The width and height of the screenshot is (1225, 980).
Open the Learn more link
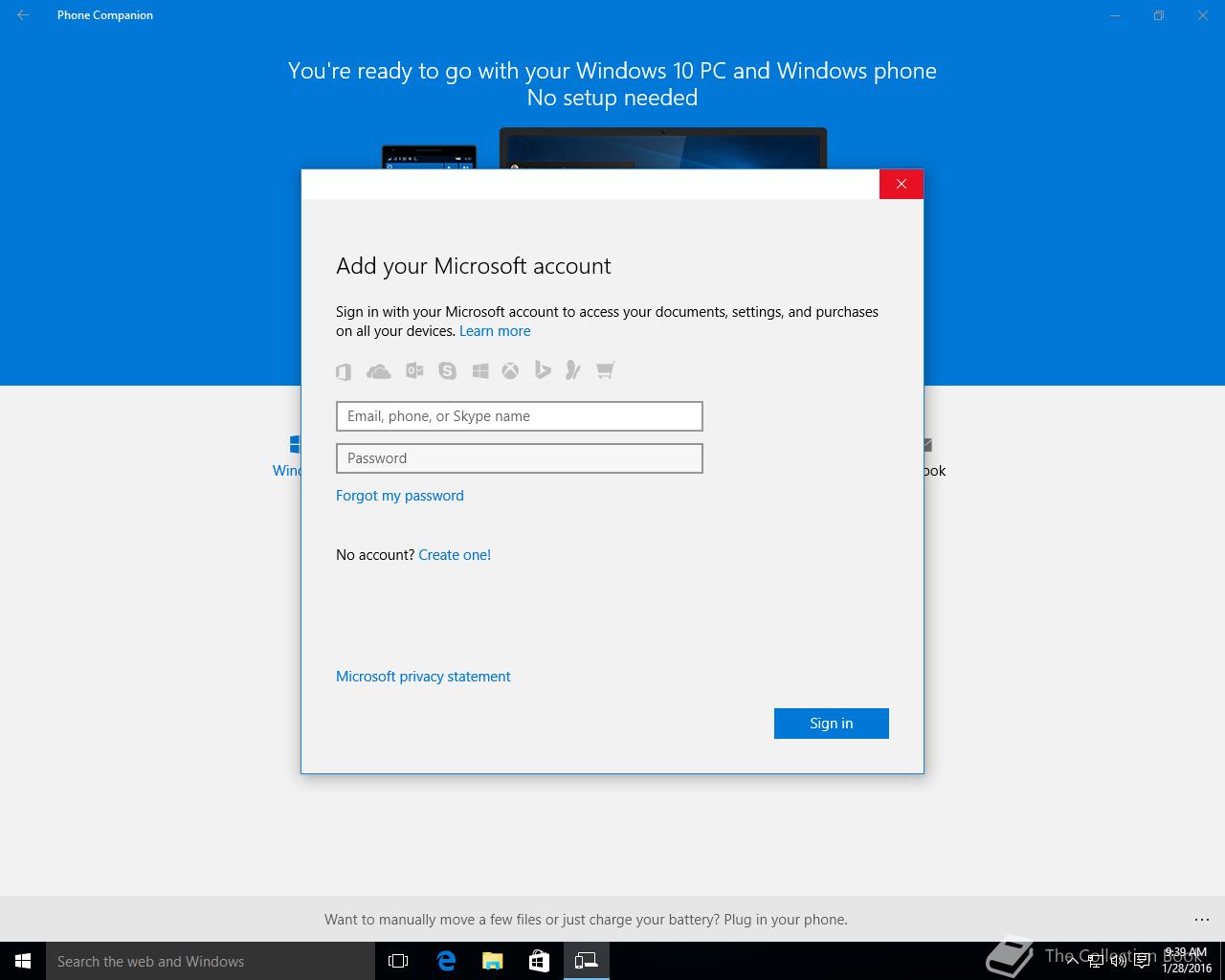pyautogui.click(x=495, y=331)
